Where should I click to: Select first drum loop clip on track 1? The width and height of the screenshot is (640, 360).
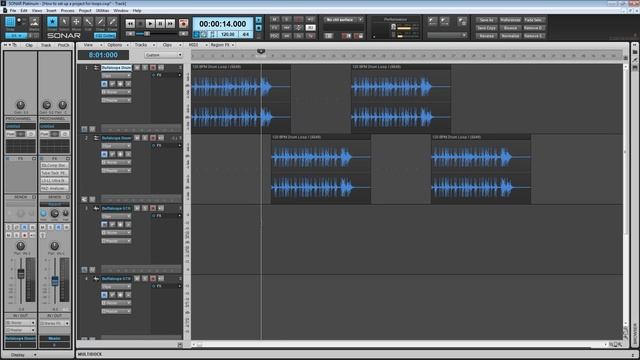241,98
